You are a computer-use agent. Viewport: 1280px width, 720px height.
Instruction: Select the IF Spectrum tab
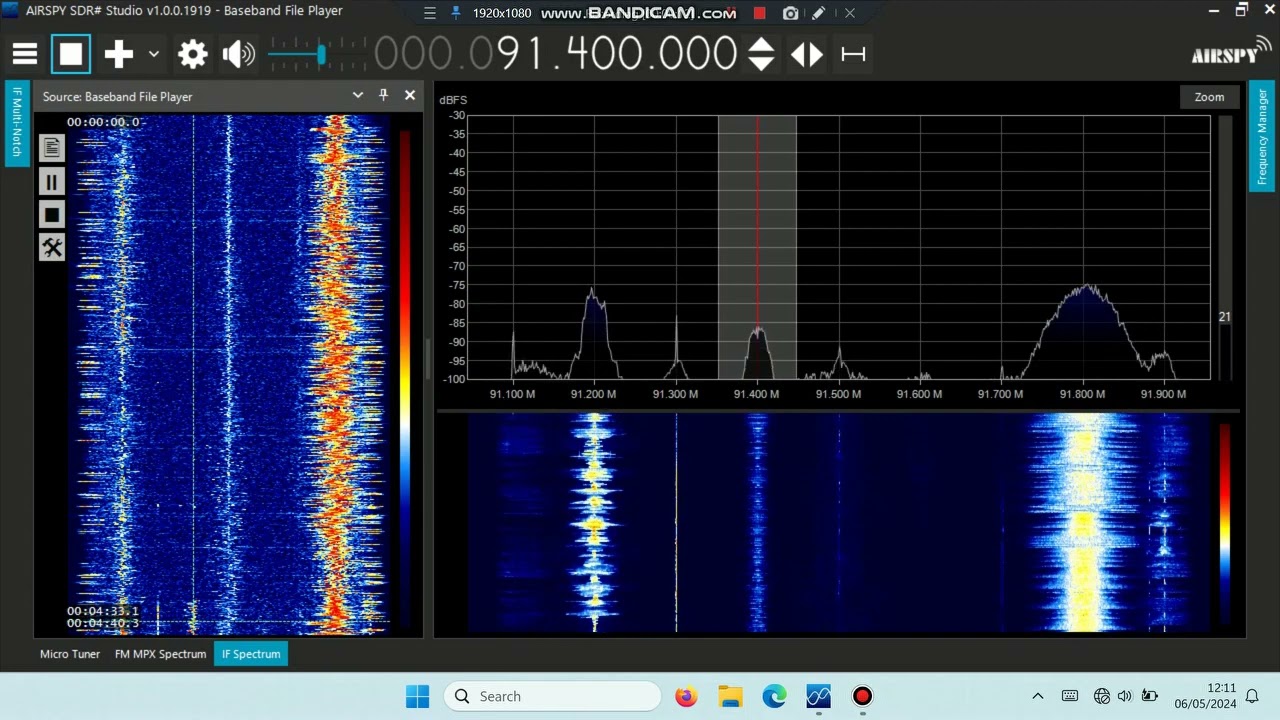251,654
